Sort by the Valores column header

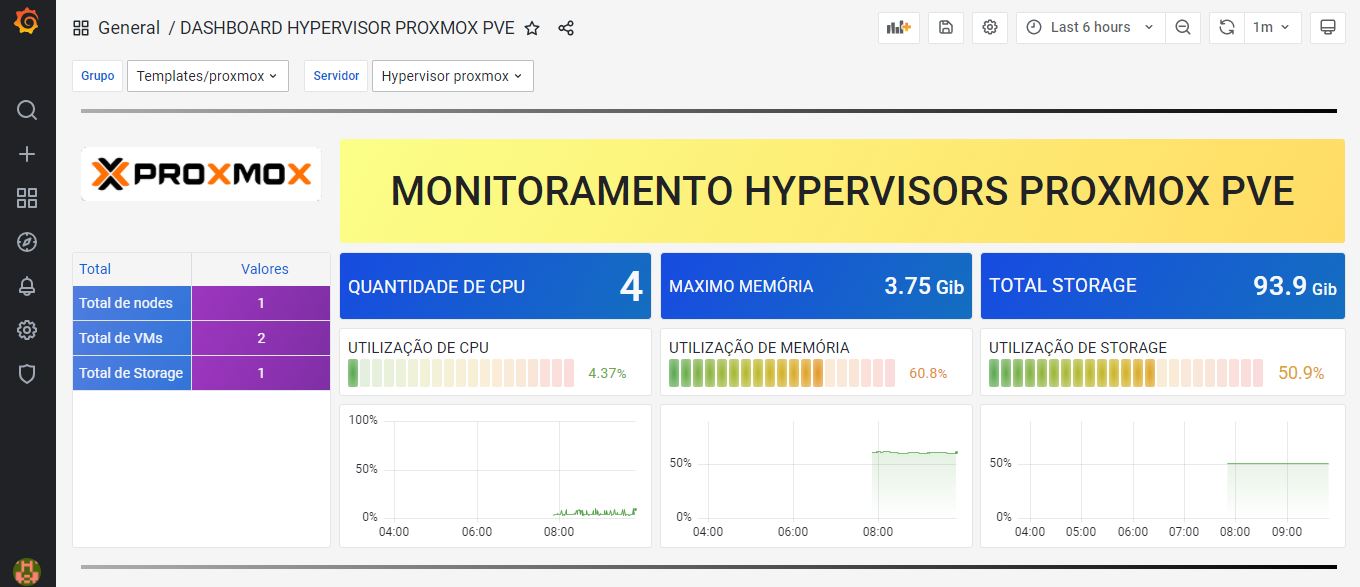tap(265, 269)
